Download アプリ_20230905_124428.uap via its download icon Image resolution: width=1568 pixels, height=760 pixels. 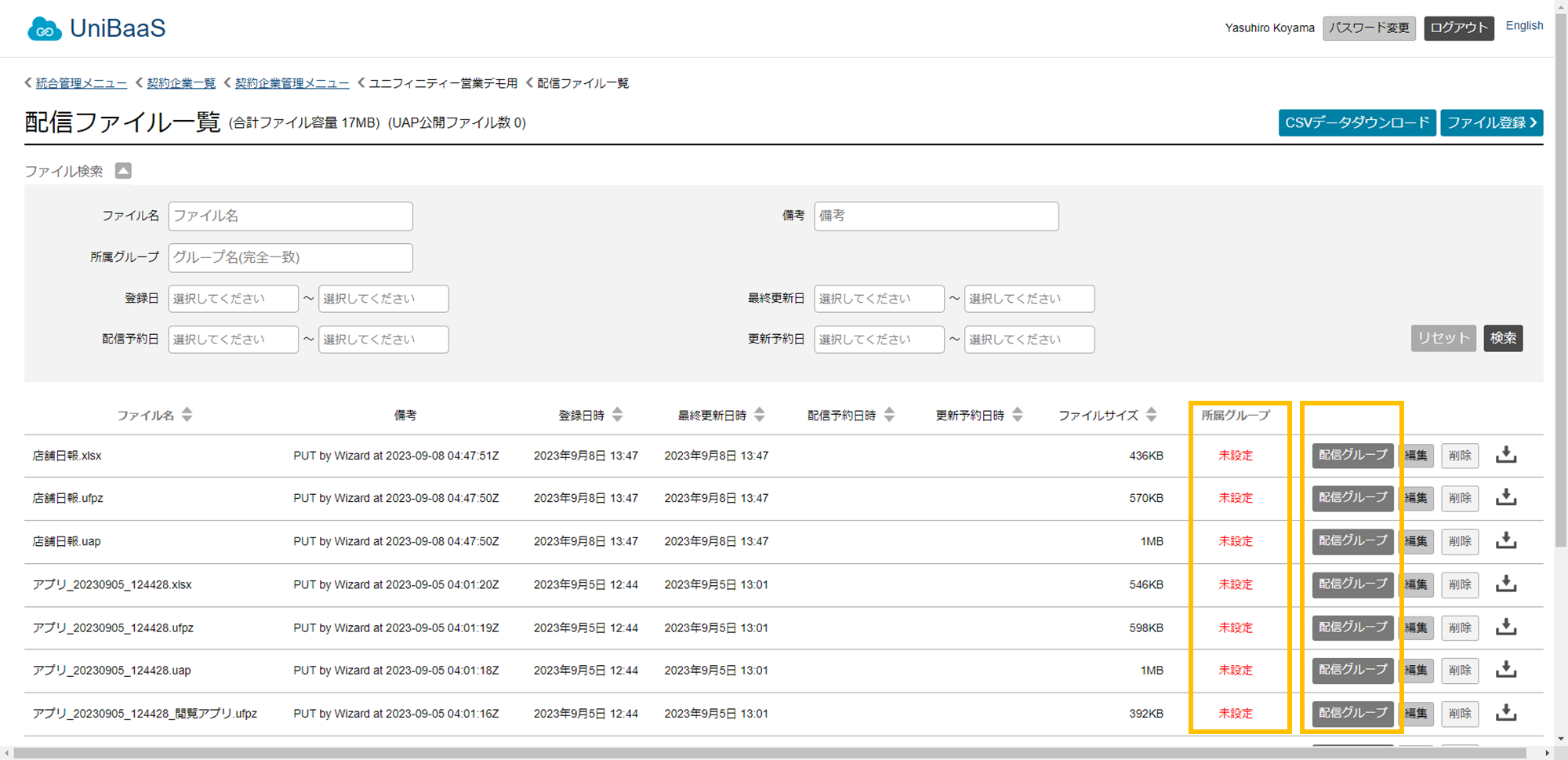point(1505,669)
